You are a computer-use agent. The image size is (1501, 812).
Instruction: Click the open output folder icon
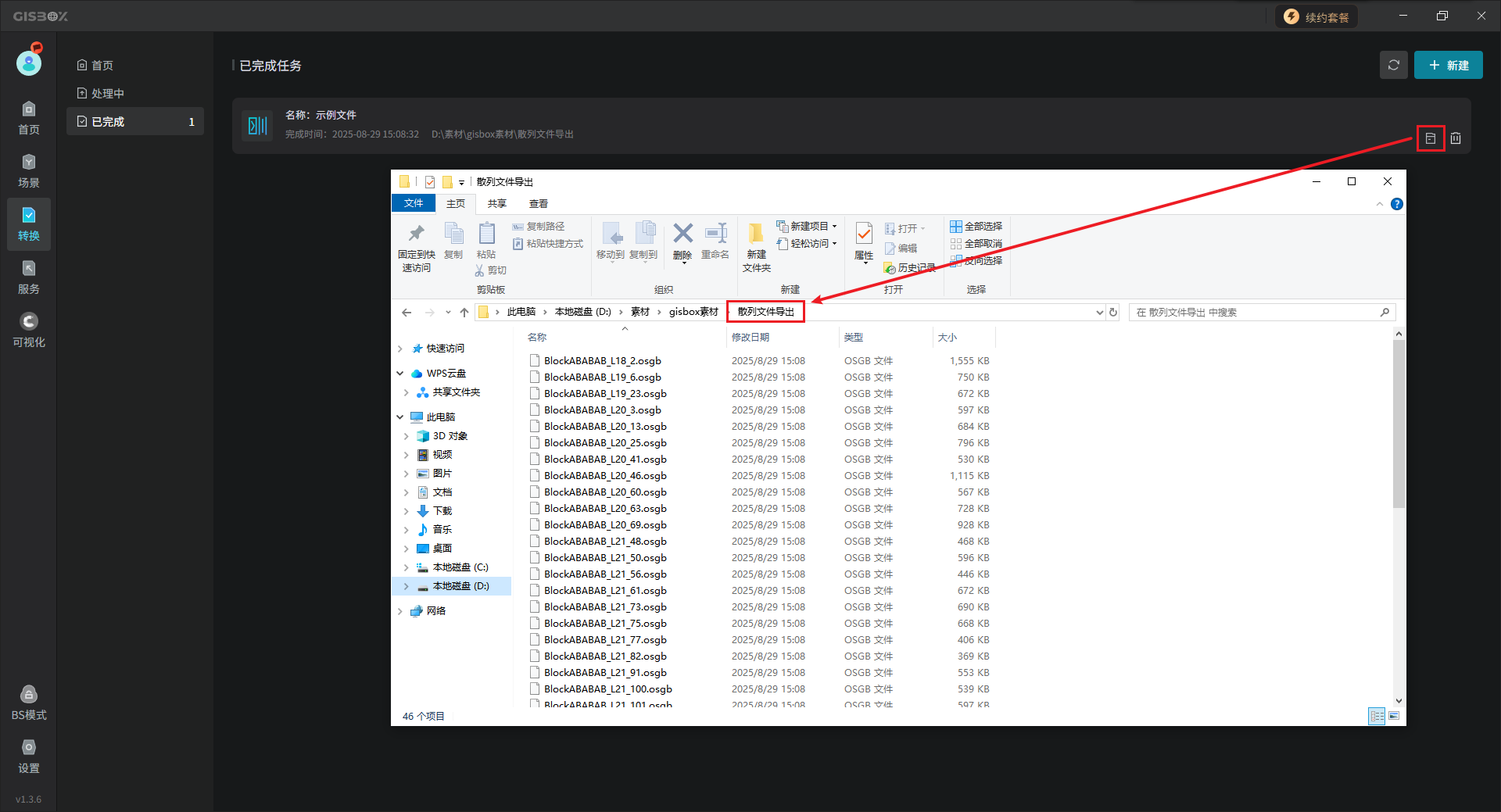1430,138
